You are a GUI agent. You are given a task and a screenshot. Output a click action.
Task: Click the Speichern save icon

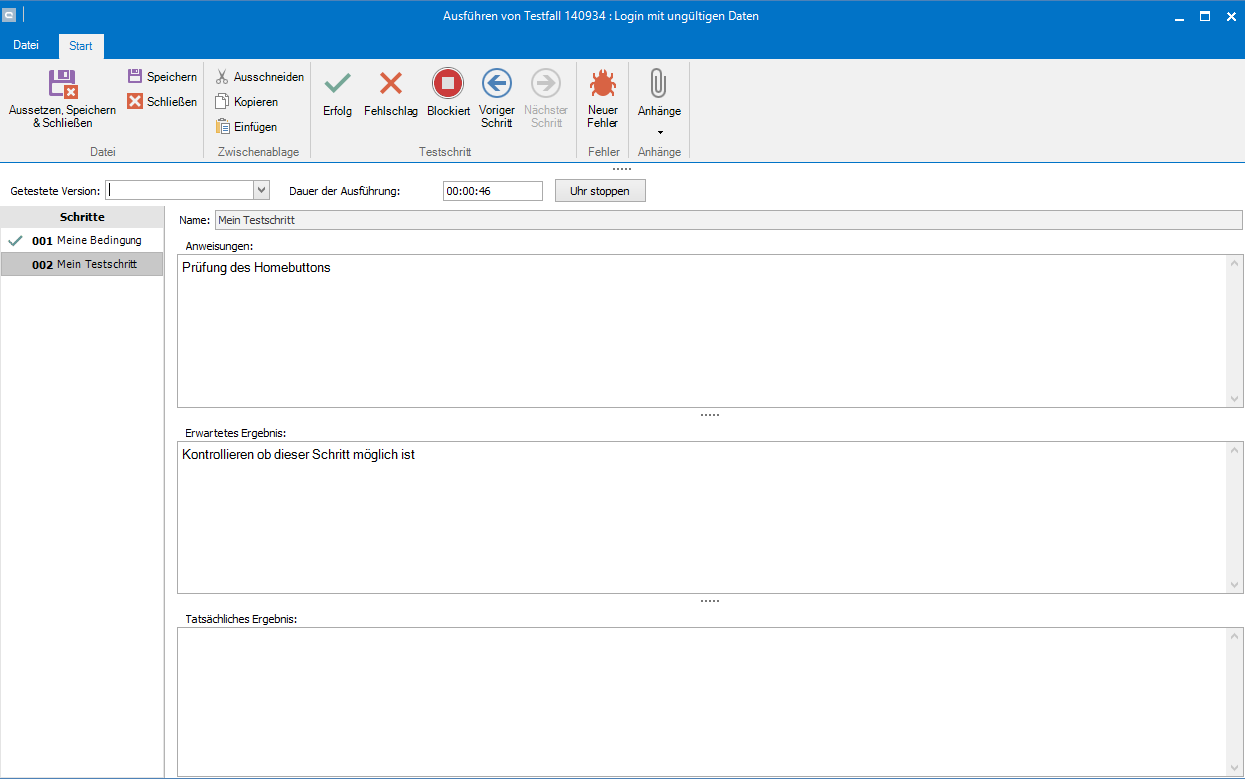tap(135, 77)
